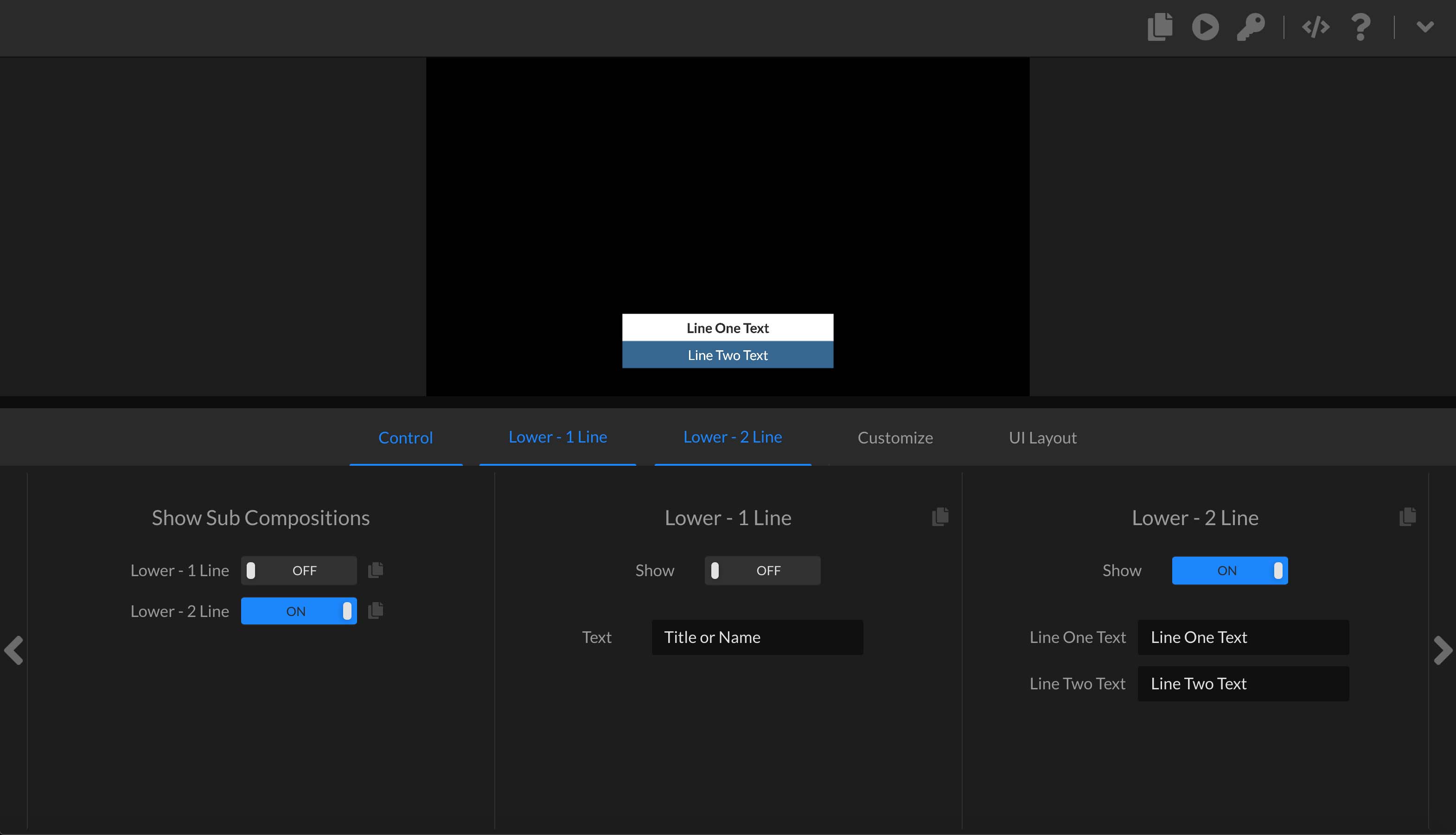
Task: Click the Line One Text label in Lower - 2 Line panel
Action: 1078,637
